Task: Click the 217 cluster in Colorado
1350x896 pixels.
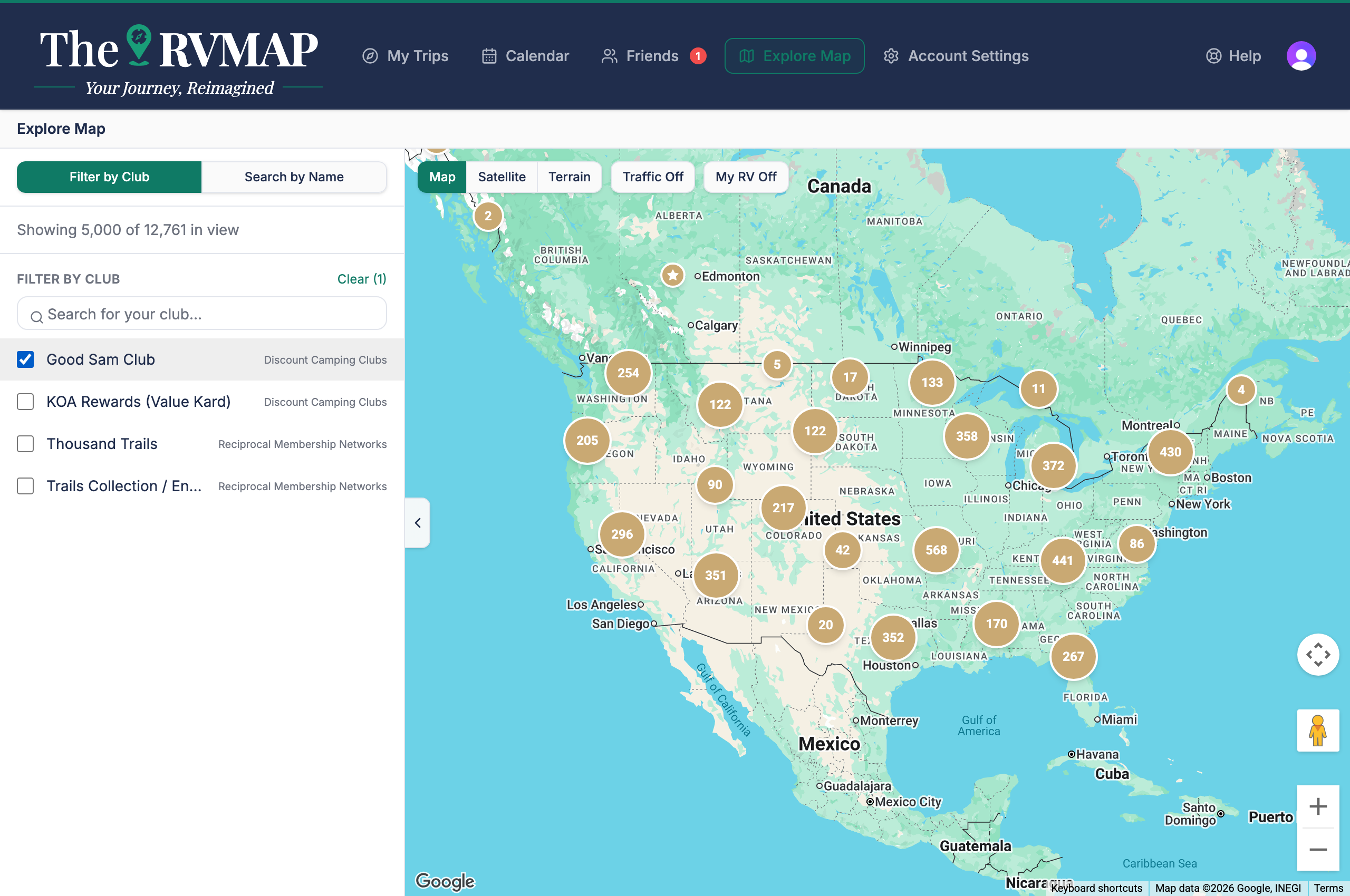Action: (x=783, y=508)
